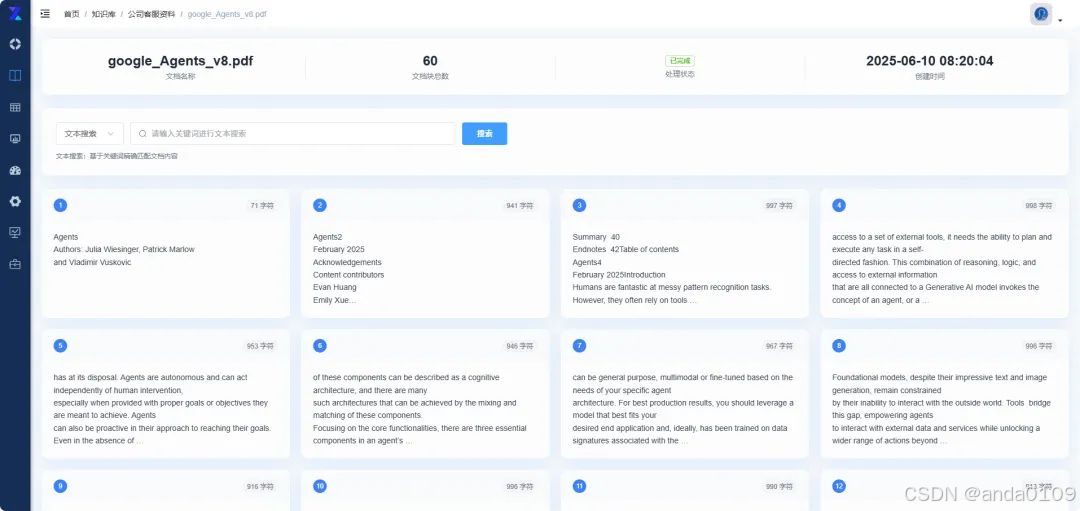The image size is (1080, 511).
Task: Click the 967 字符 tag on chunk 7
Action: point(779,346)
